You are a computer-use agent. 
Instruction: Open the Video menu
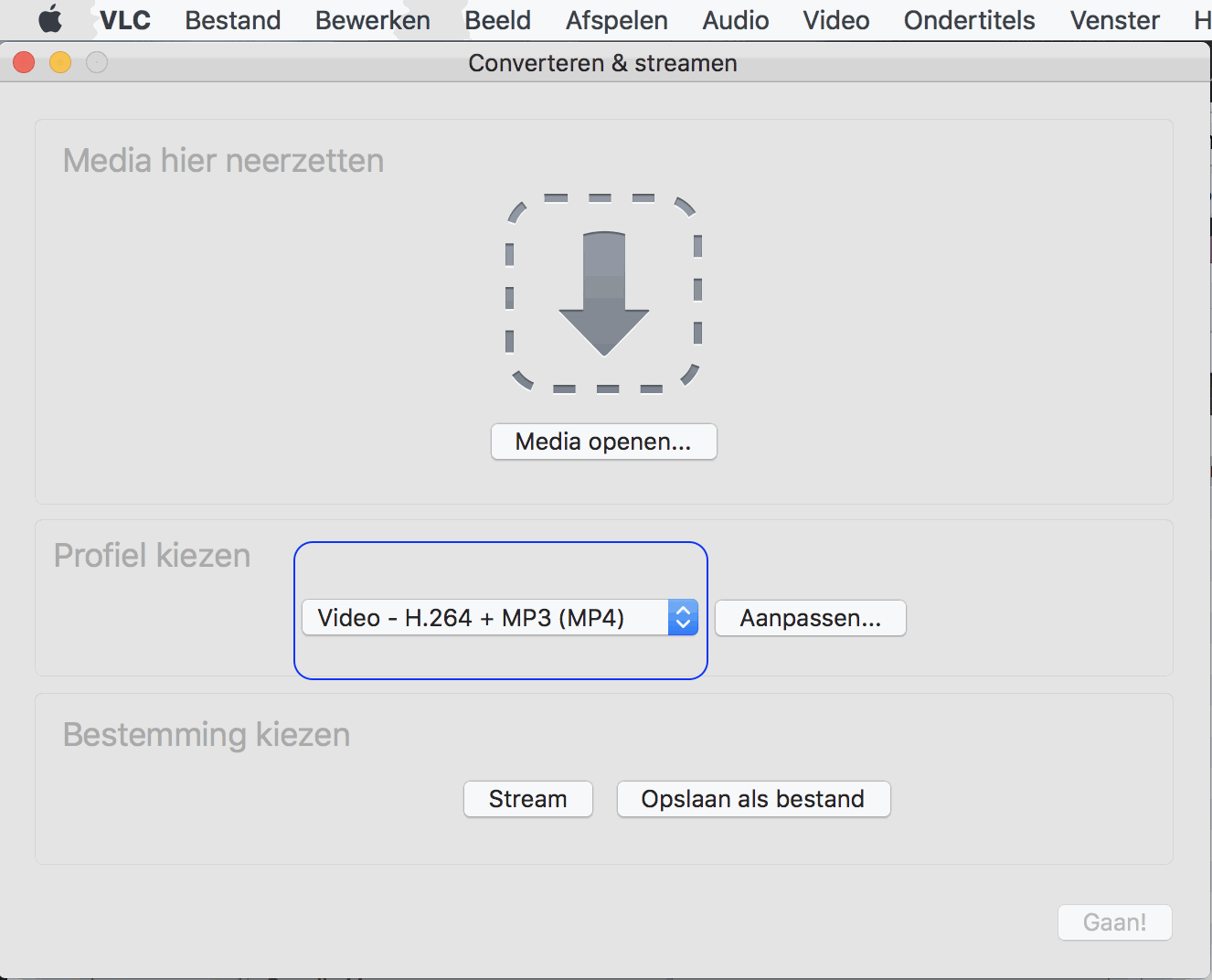[x=835, y=20]
